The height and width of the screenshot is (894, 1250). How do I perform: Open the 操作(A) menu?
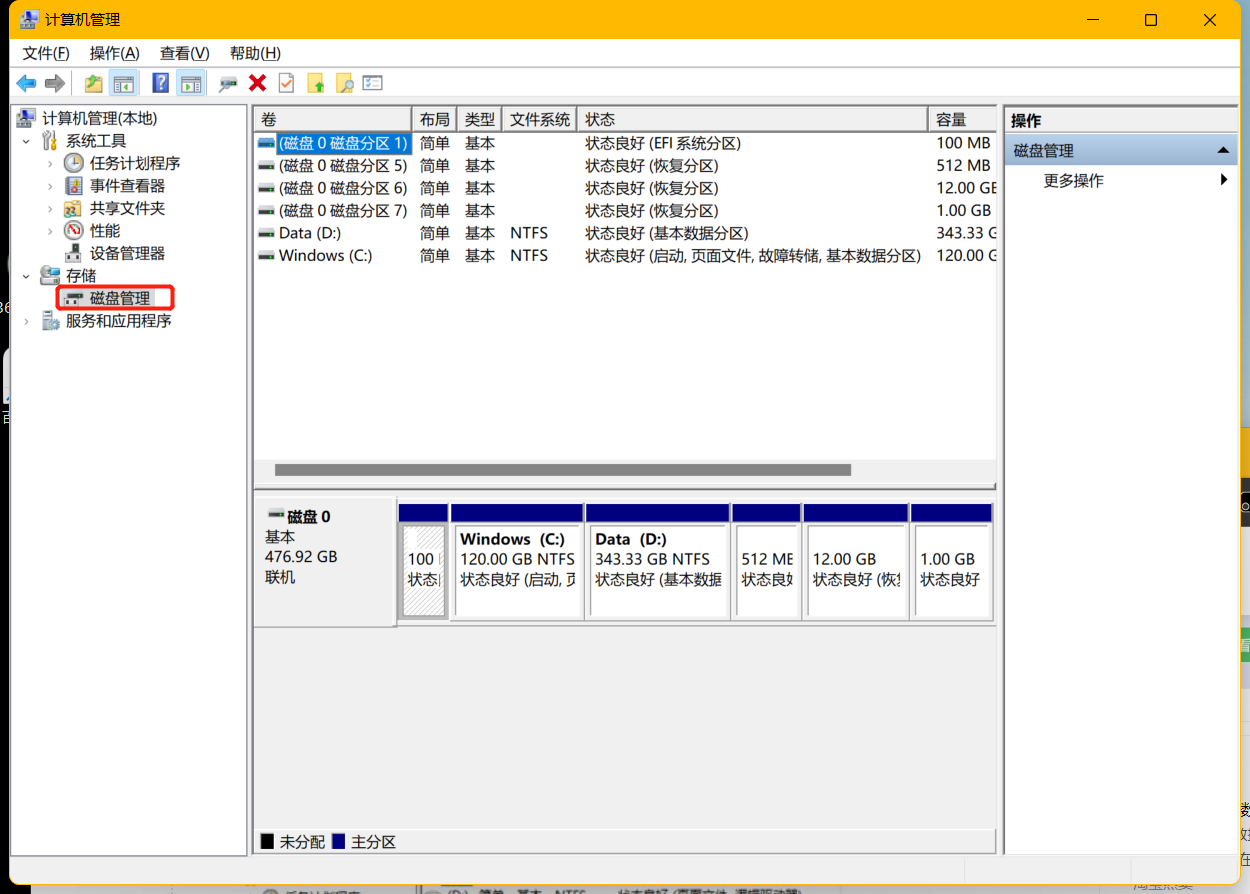tap(114, 53)
